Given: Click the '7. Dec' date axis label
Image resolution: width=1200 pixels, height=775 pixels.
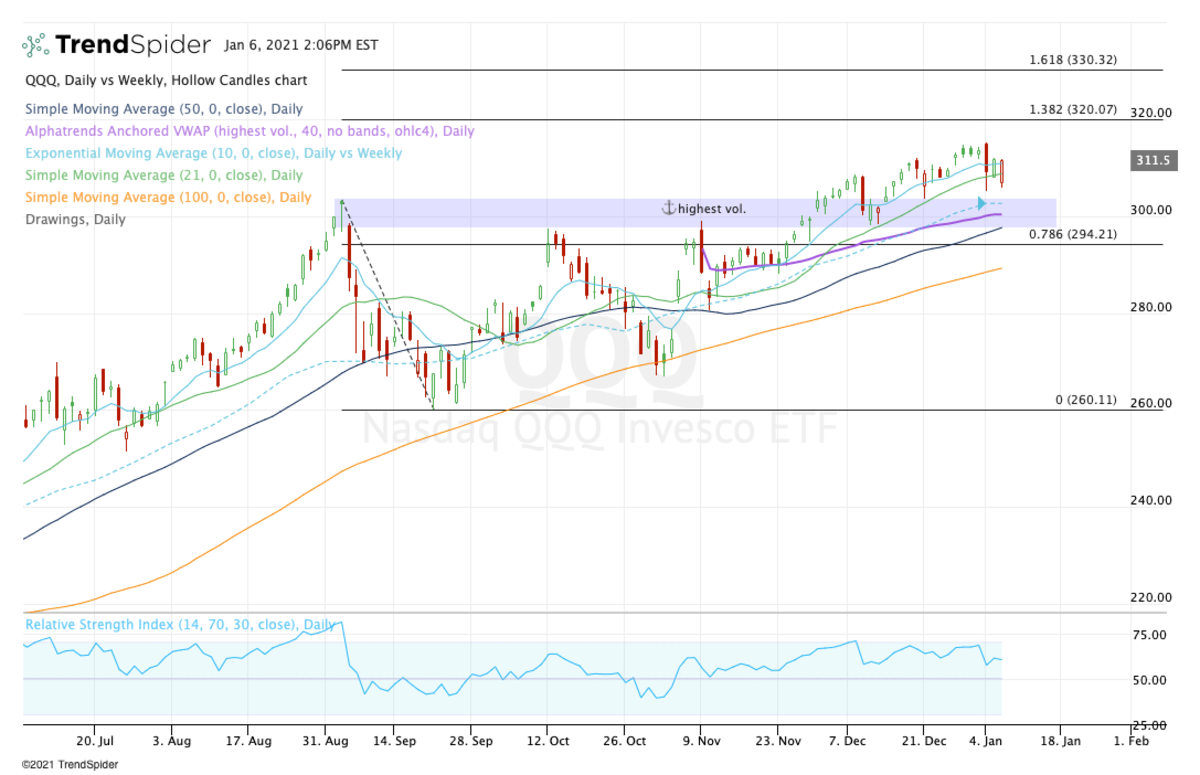Looking at the screenshot, I should pos(846,741).
